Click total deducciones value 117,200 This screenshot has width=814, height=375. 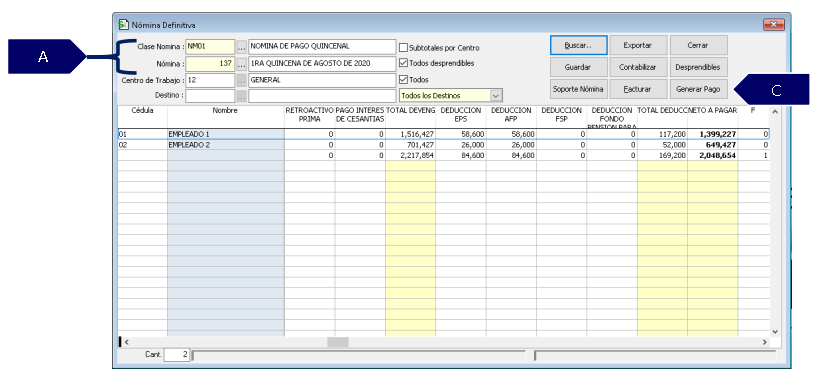tap(662, 134)
